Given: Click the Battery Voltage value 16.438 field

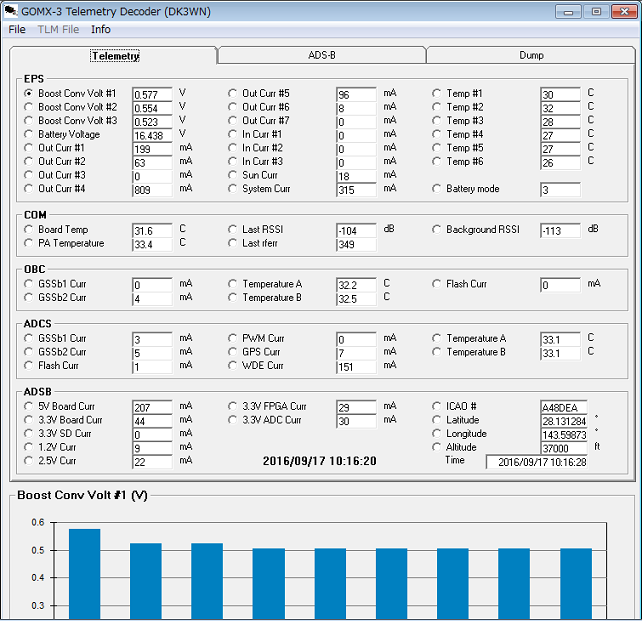Looking at the screenshot, I should 152,135.
